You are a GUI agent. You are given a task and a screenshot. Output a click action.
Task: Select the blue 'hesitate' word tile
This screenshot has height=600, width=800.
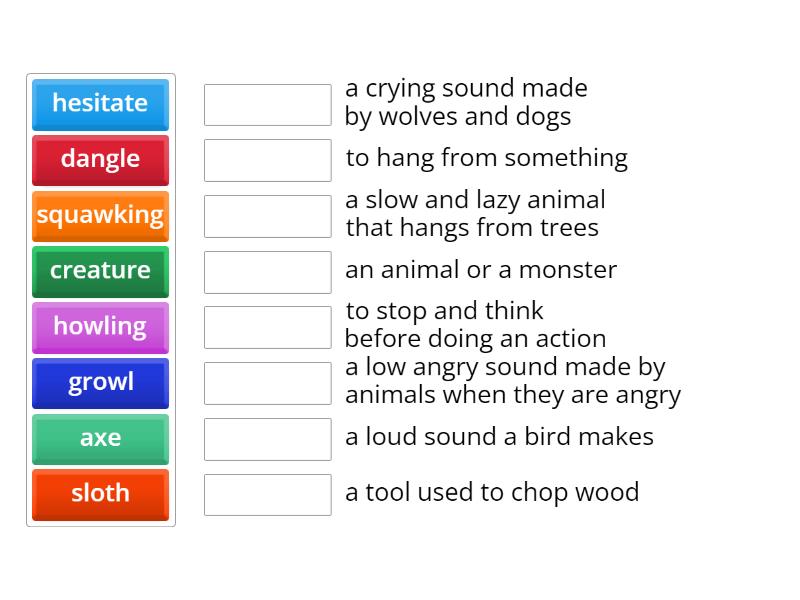[100, 104]
